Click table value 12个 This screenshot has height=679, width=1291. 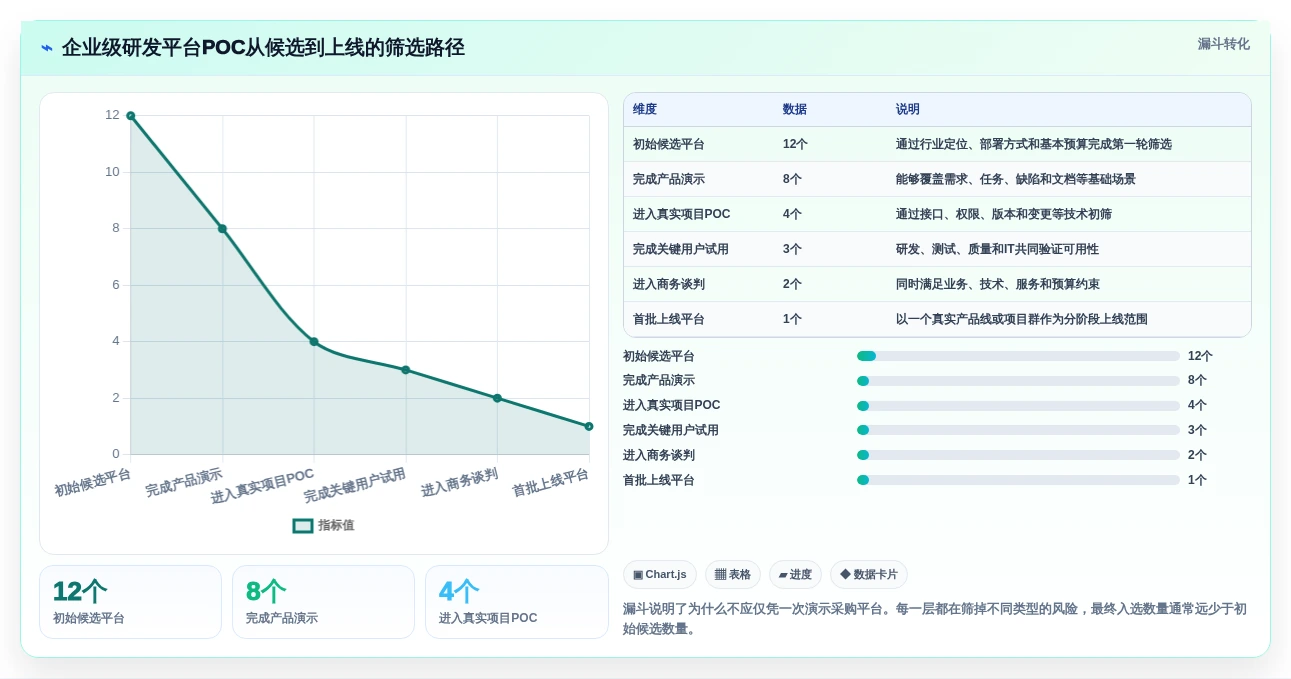795,144
